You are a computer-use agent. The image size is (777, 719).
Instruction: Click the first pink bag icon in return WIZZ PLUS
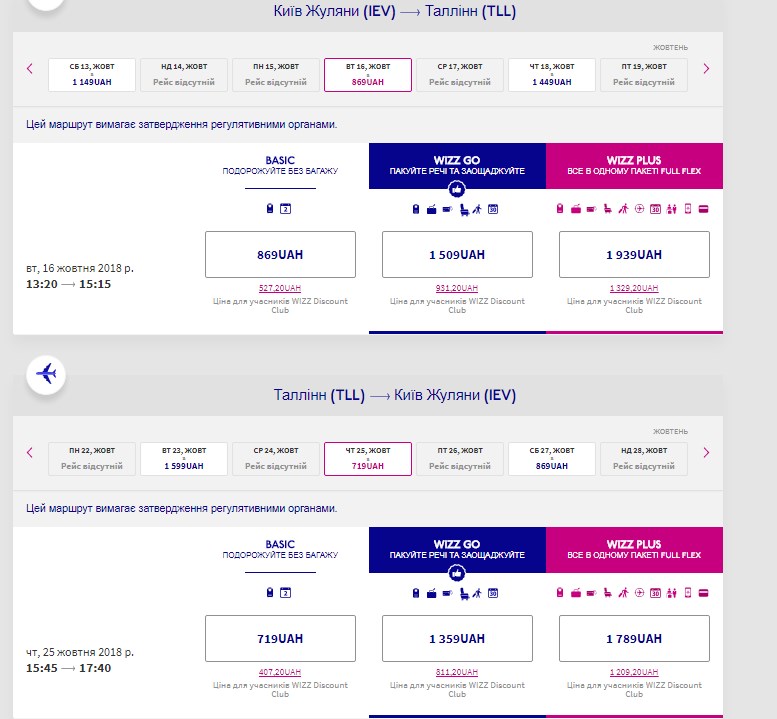(x=560, y=593)
